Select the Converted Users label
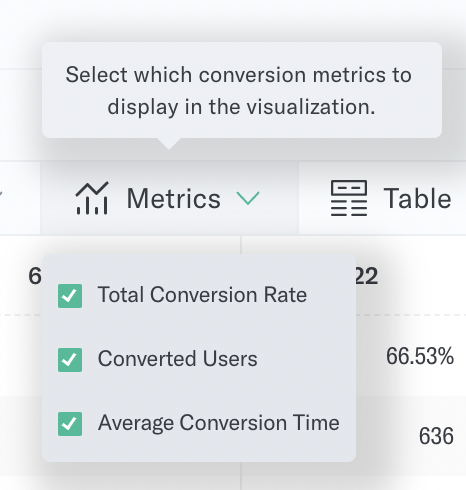The image size is (466, 490). (178, 359)
